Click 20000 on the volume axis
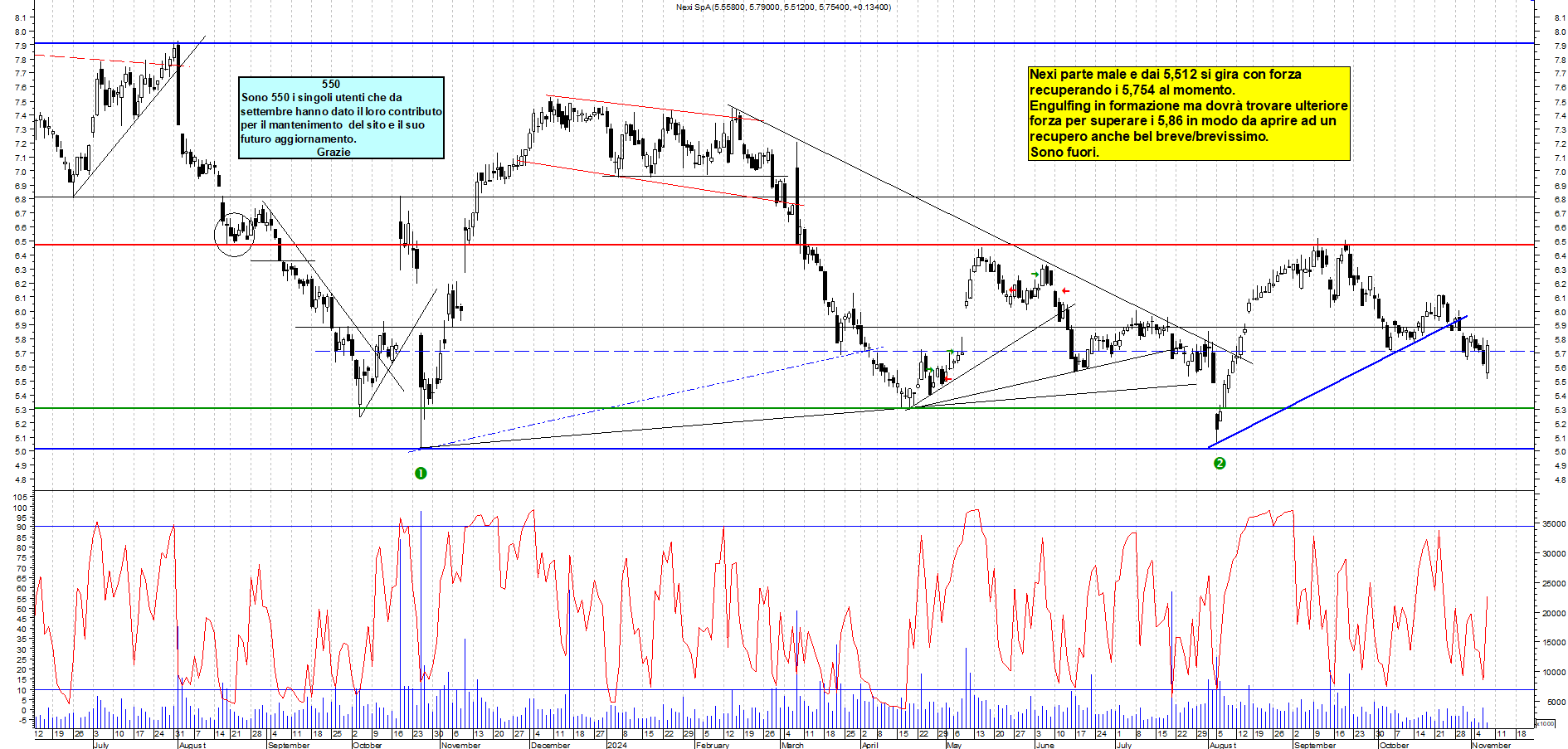Viewport: 1568px width, 749px height. pos(1553,613)
